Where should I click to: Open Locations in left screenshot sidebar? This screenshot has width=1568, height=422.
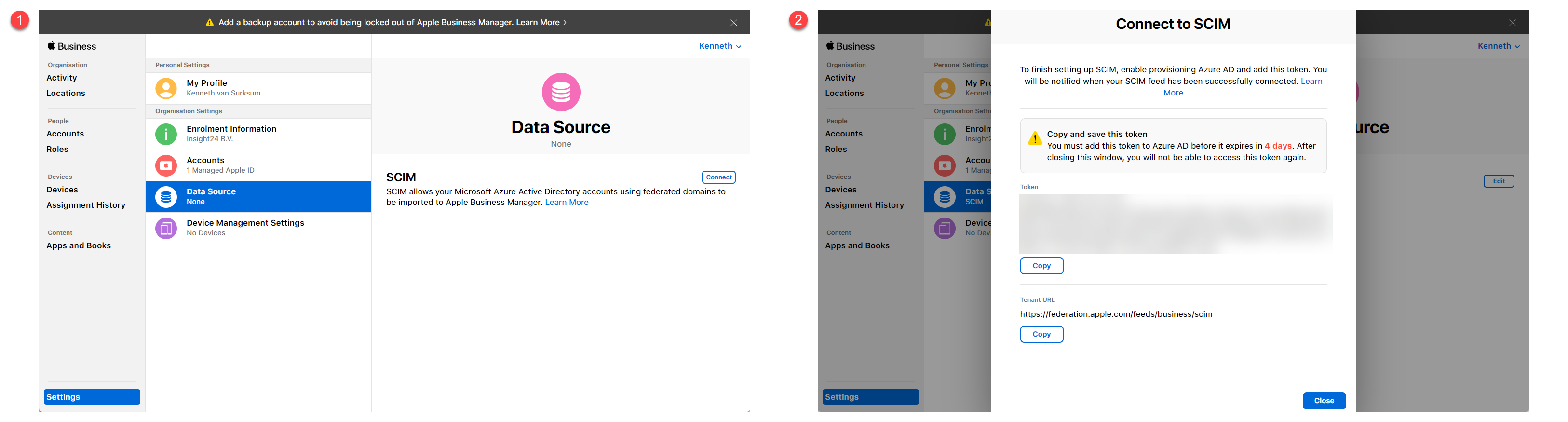(66, 93)
